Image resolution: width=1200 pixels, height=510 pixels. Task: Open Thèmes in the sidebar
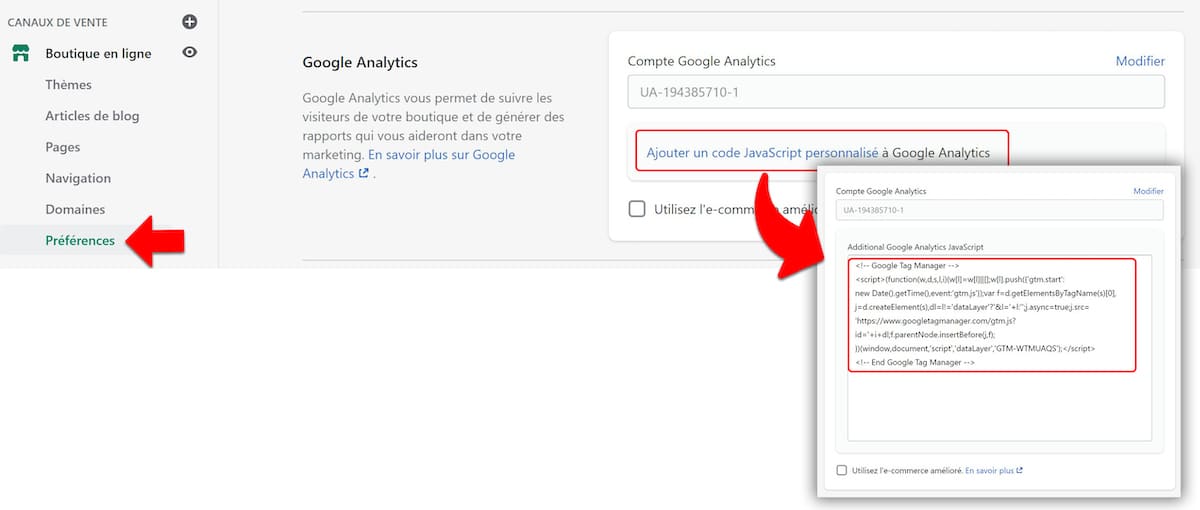(68, 85)
